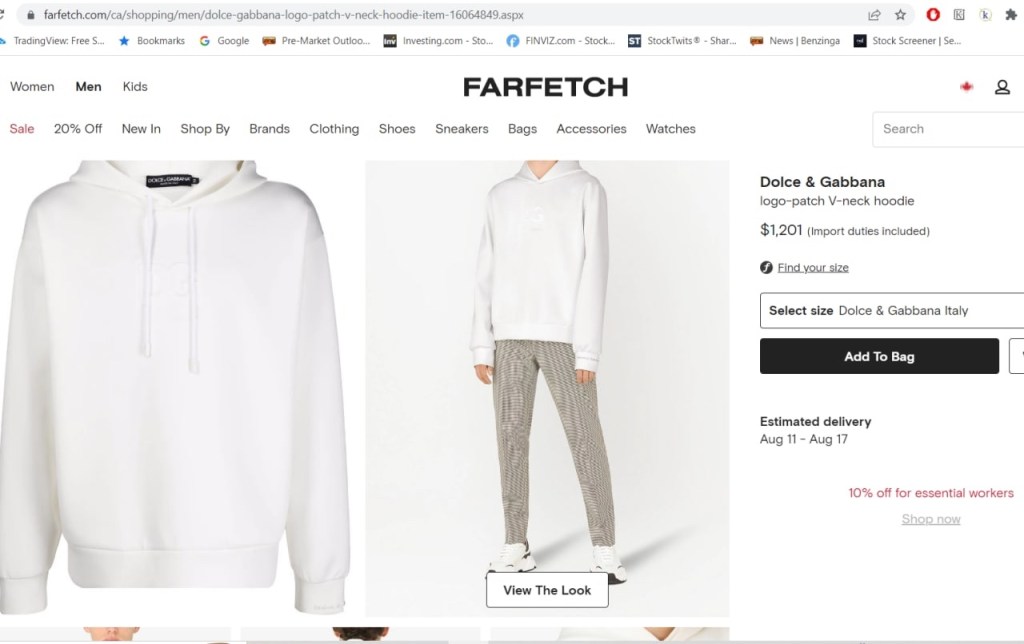Image resolution: width=1024 pixels, height=644 pixels.
Task: Open the Google bookmark
Action: click(225, 41)
